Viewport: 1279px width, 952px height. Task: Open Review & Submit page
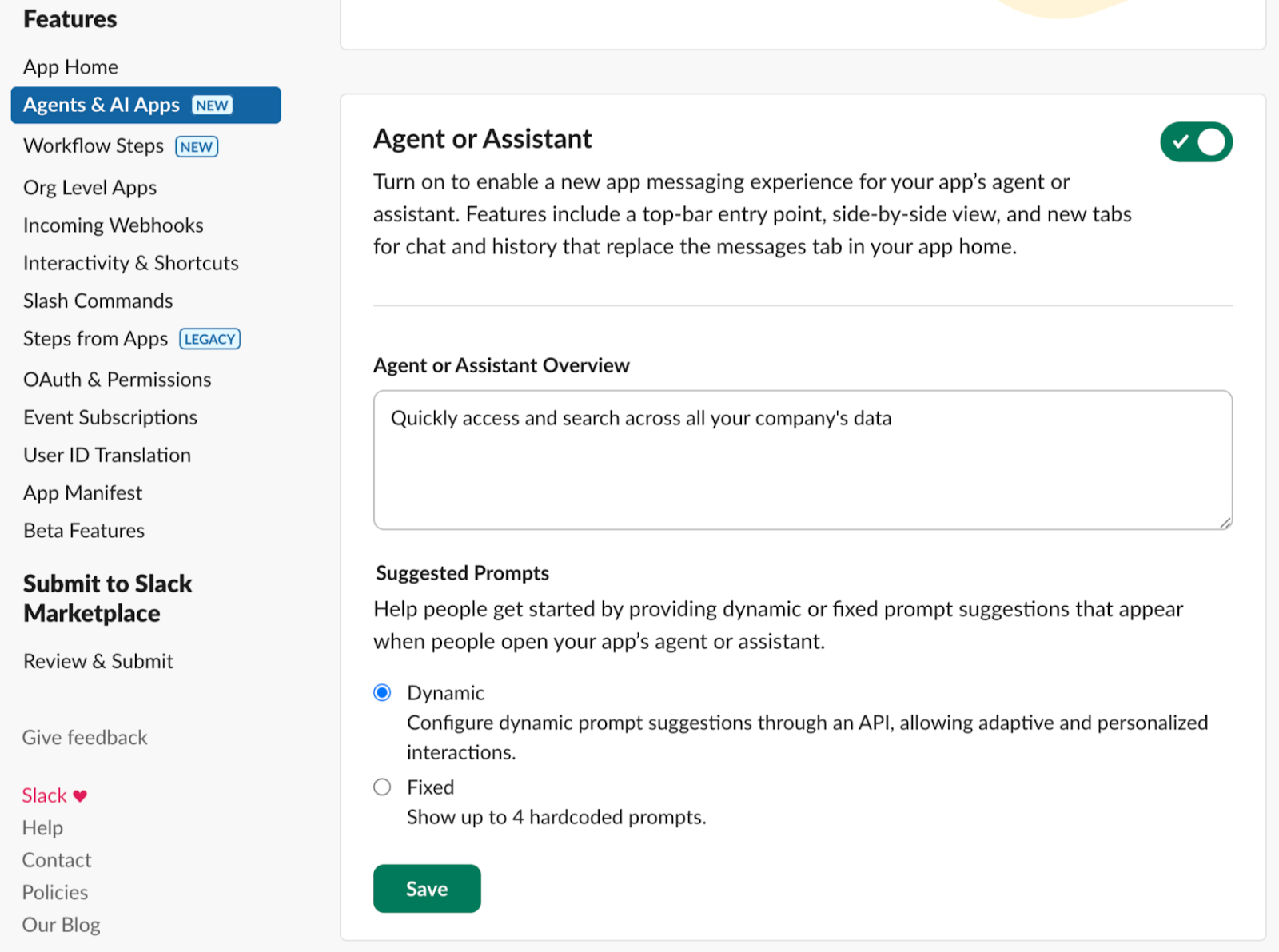tap(98, 662)
